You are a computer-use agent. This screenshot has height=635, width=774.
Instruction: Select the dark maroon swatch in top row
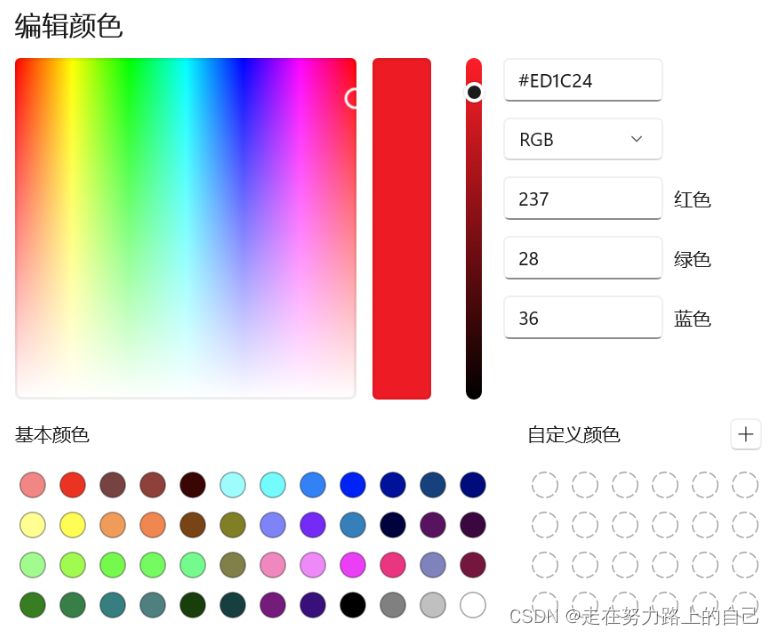193,484
